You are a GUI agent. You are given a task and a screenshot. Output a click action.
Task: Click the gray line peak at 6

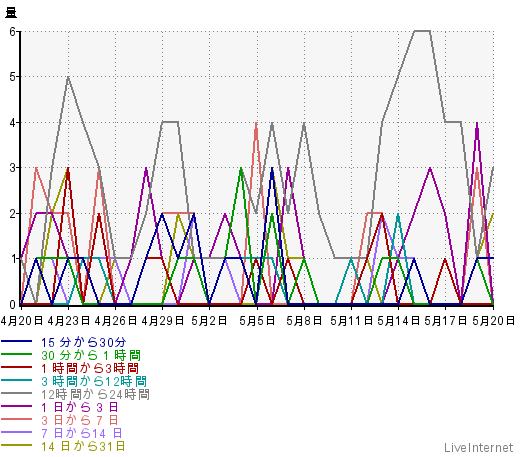(422, 31)
